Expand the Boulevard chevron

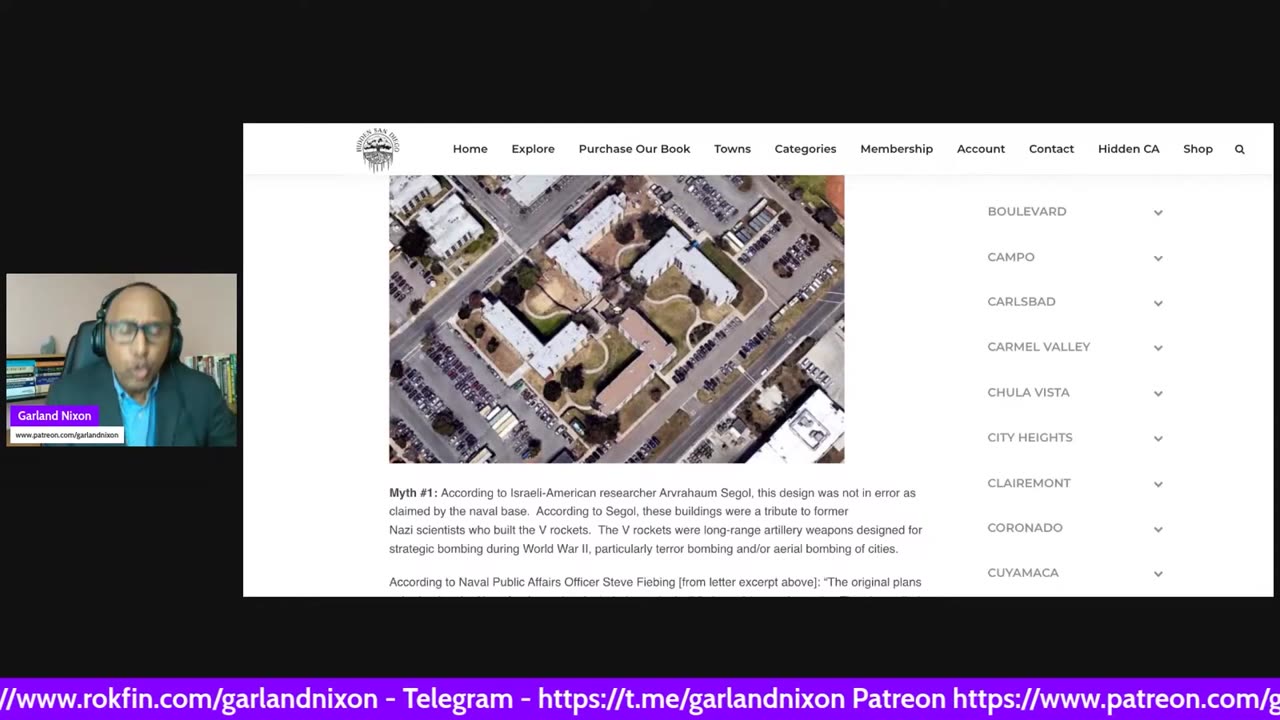pos(1158,212)
